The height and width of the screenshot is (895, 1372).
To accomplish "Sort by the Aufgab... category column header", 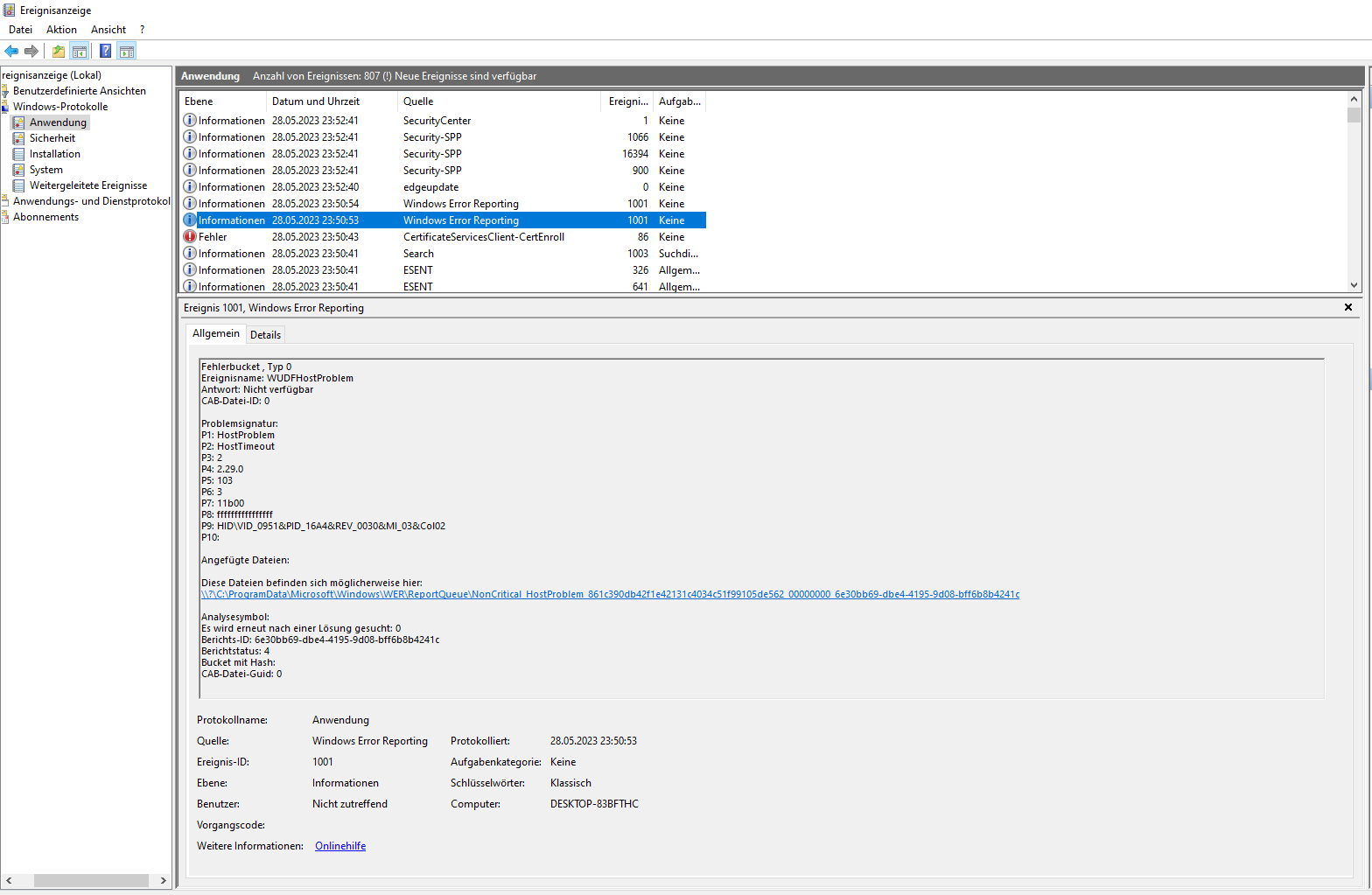I will tap(679, 101).
